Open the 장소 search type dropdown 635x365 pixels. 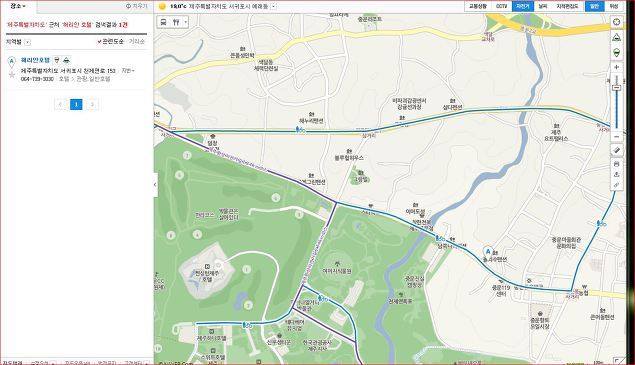(18, 6)
